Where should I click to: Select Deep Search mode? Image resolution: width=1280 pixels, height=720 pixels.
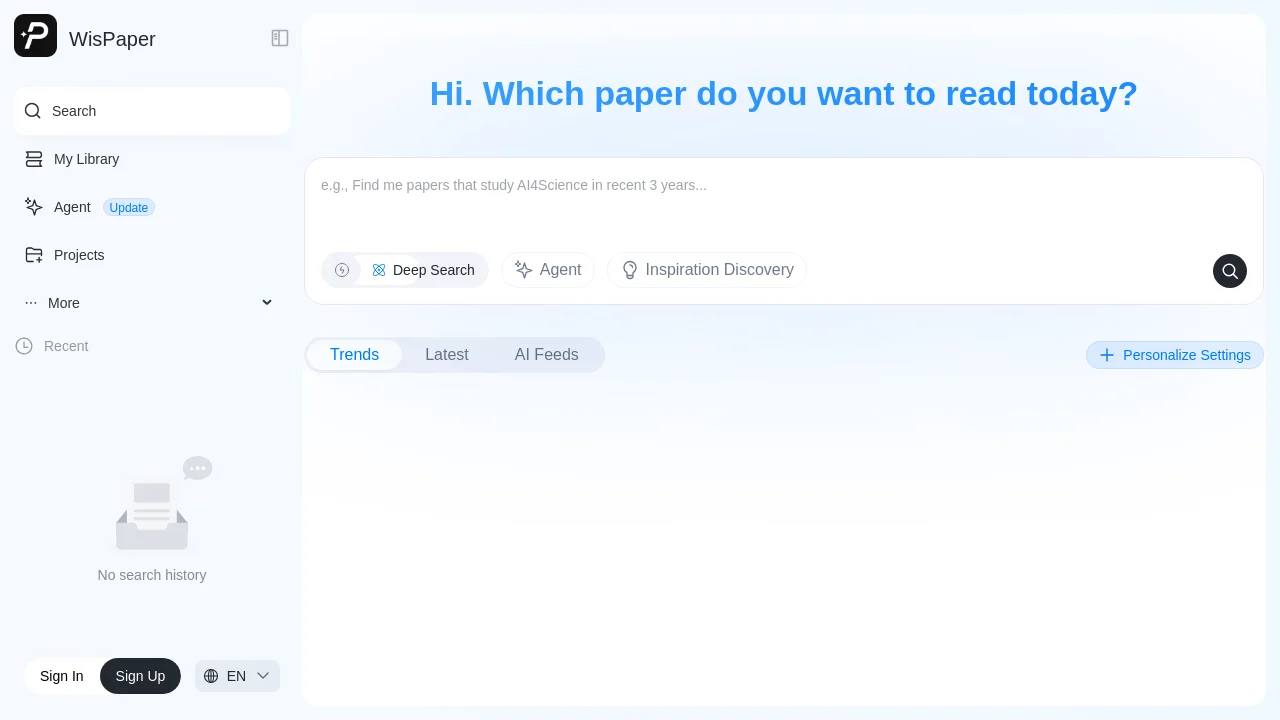[x=423, y=270]
